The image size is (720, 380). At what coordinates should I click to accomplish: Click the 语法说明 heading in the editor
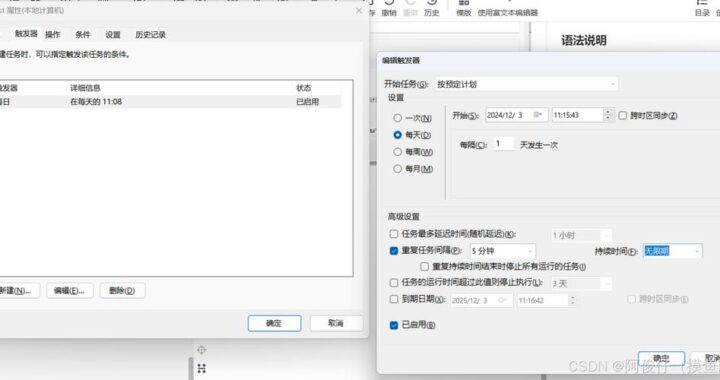tap(584, 40)
